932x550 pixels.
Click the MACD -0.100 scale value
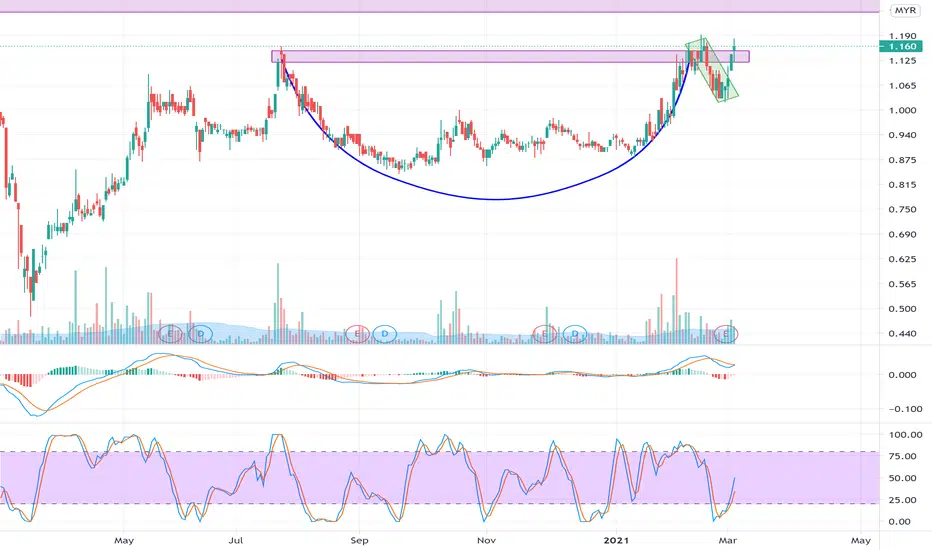click(905, 409)
